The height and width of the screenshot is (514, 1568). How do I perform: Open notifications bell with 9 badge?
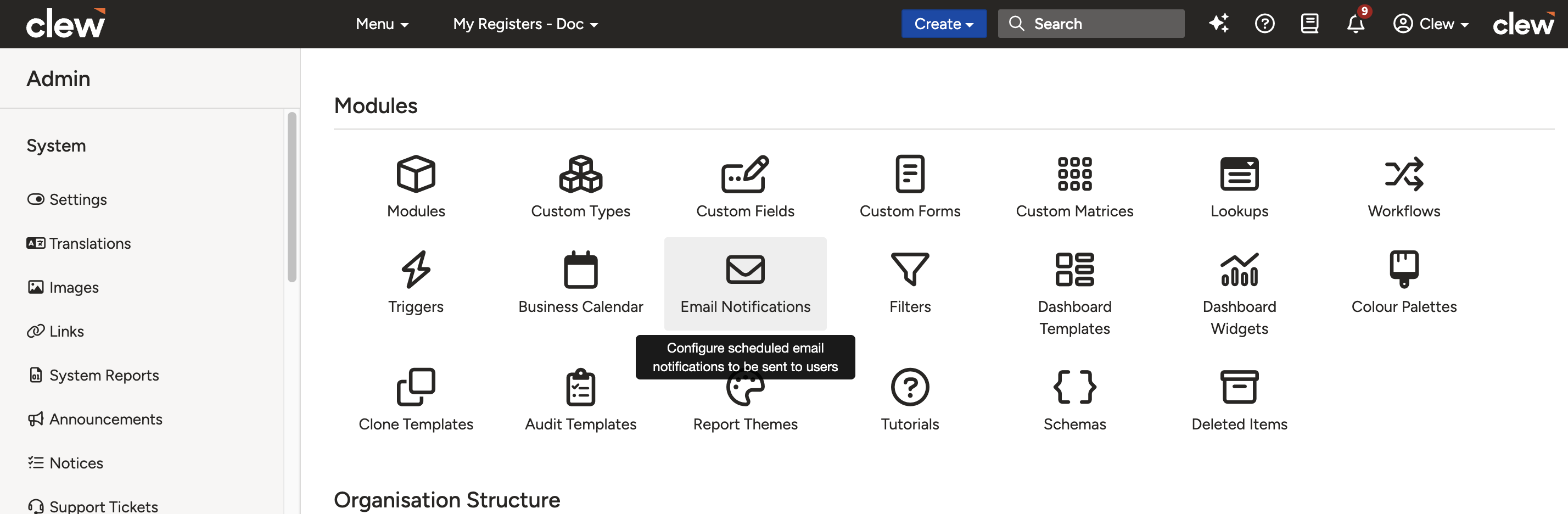[x=1356, y=24]
